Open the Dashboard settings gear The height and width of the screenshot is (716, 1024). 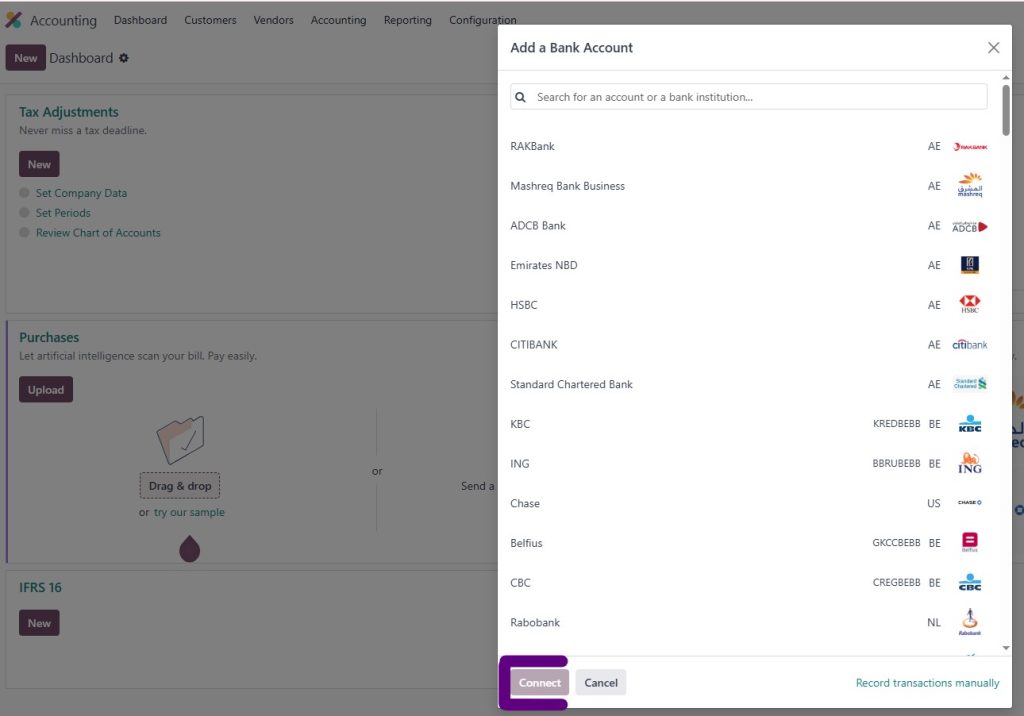click(123, 58)
